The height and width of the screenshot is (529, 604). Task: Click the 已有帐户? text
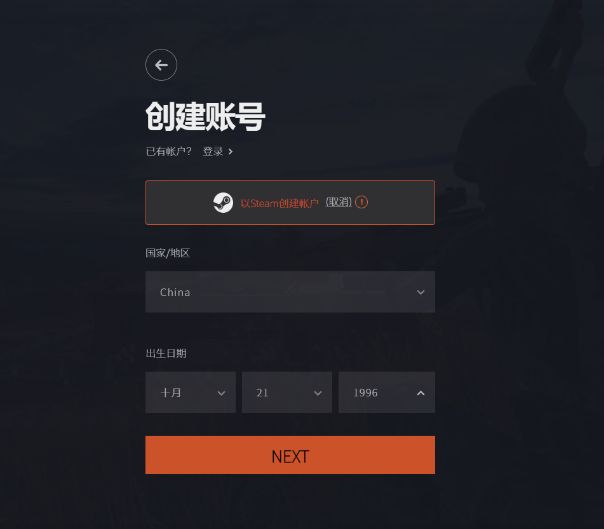pos(168,151)
